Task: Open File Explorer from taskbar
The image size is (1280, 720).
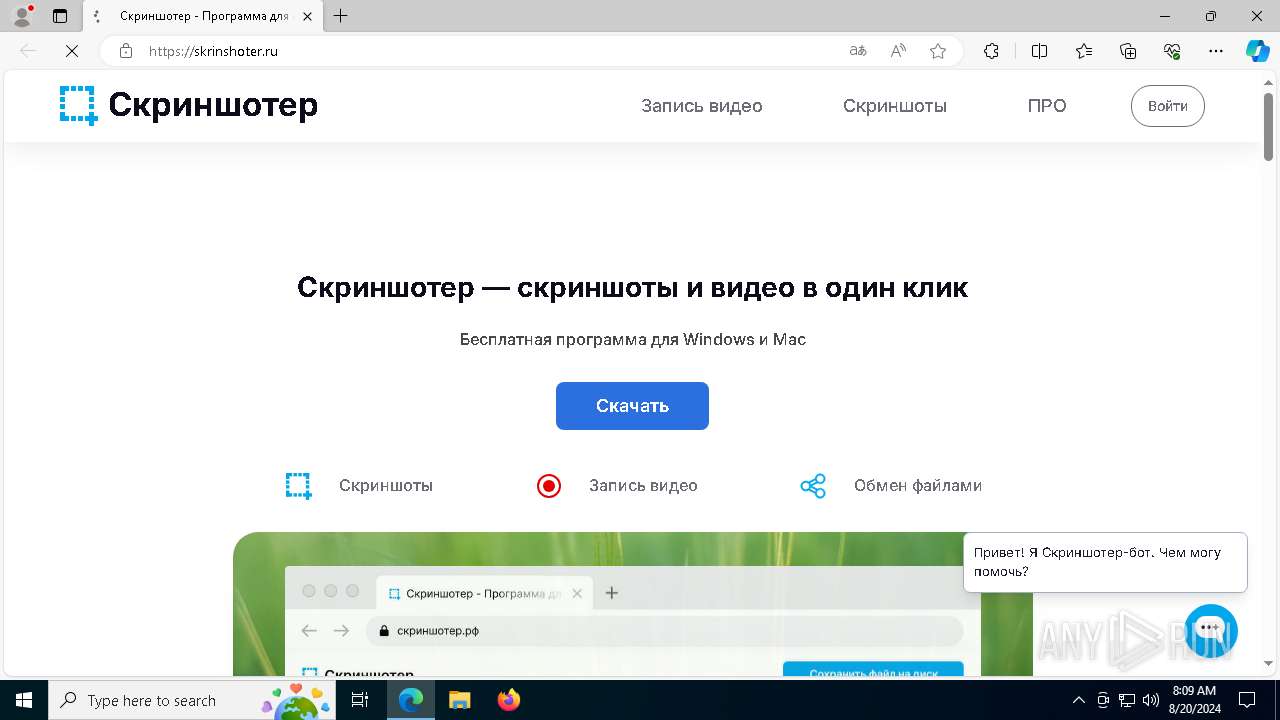Action: pos(459,700)
